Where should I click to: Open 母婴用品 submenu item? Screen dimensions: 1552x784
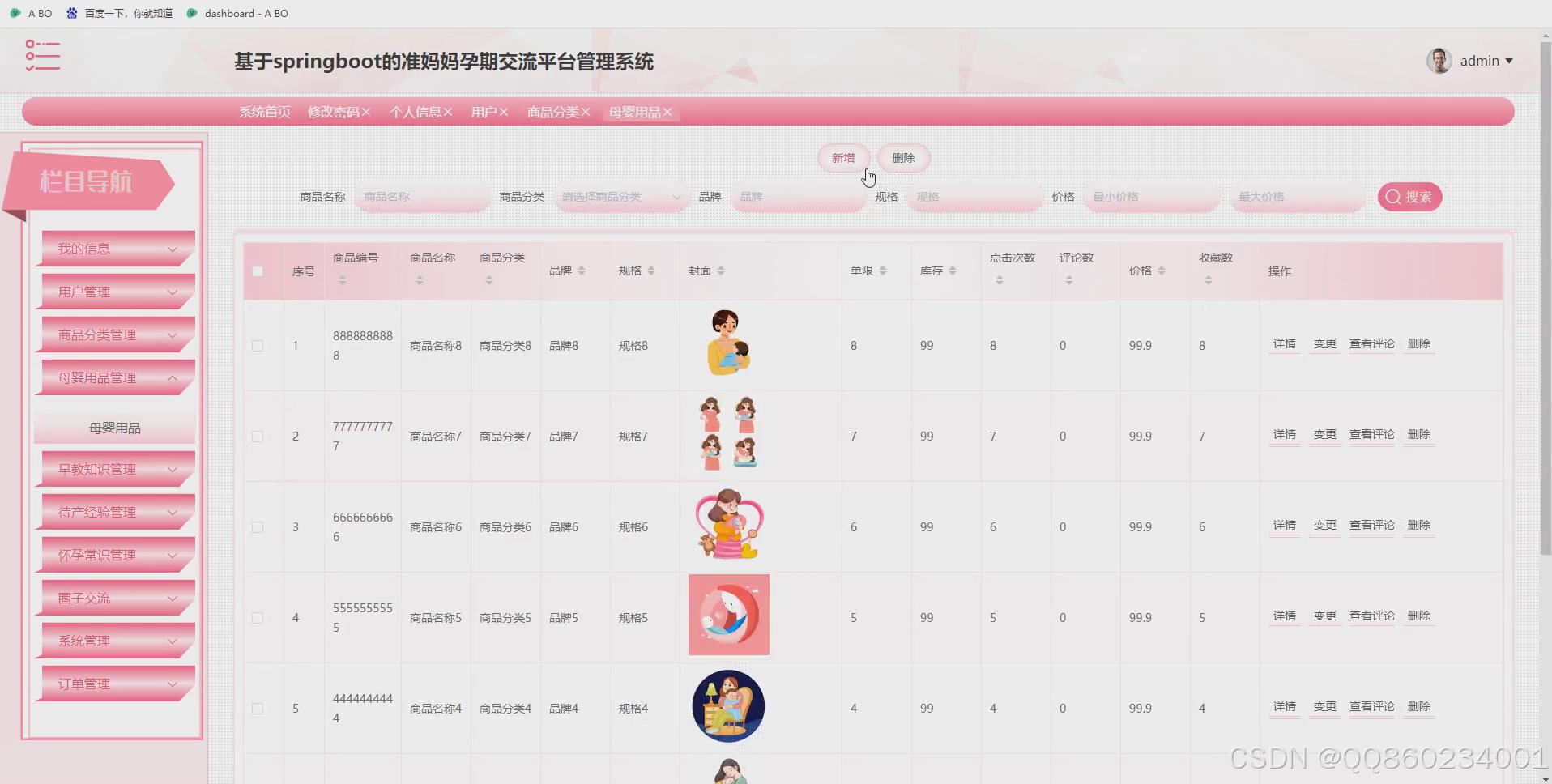point(114,428)
